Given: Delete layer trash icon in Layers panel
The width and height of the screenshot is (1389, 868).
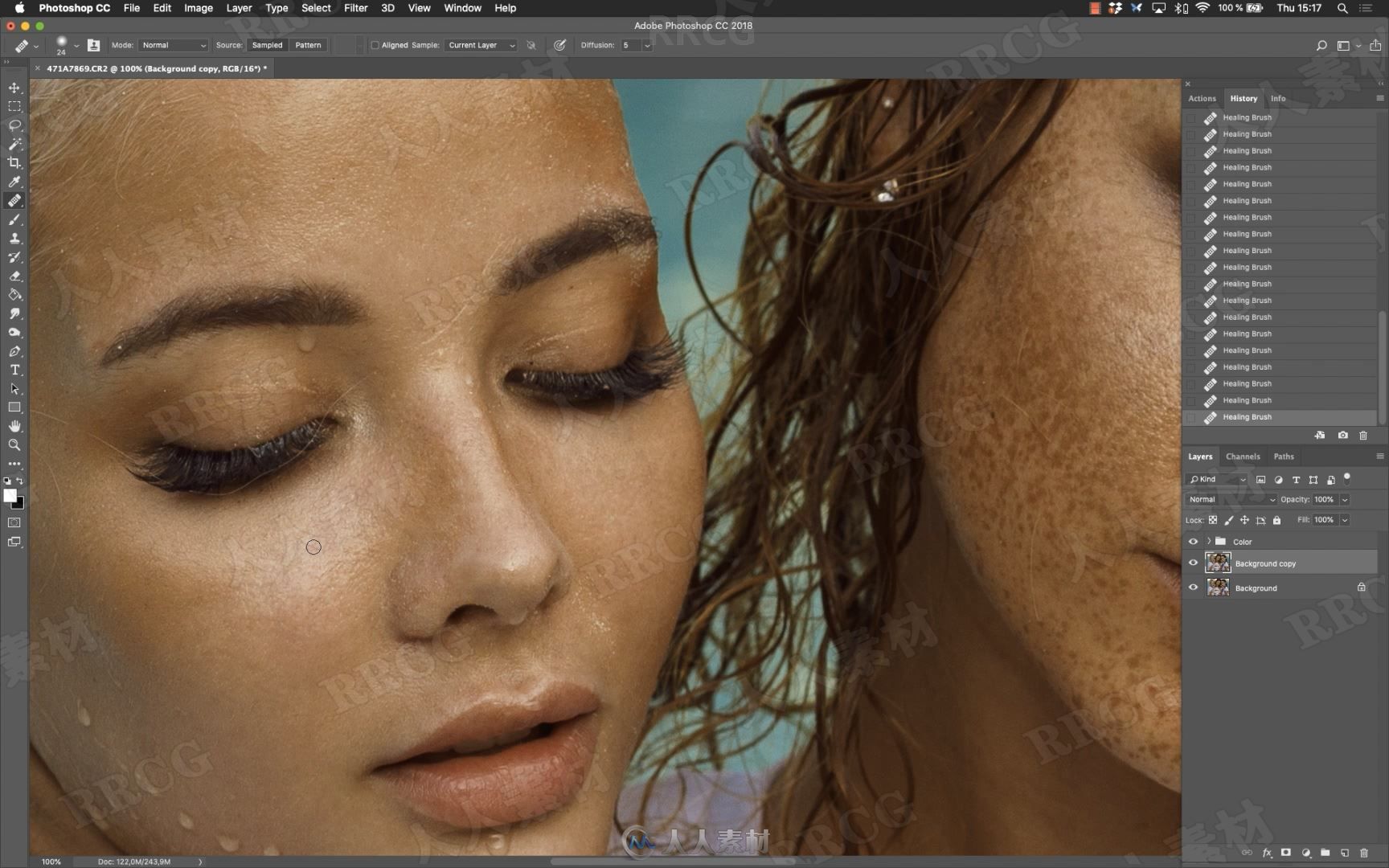Looking at the screenshot, I should point(1363,853).
